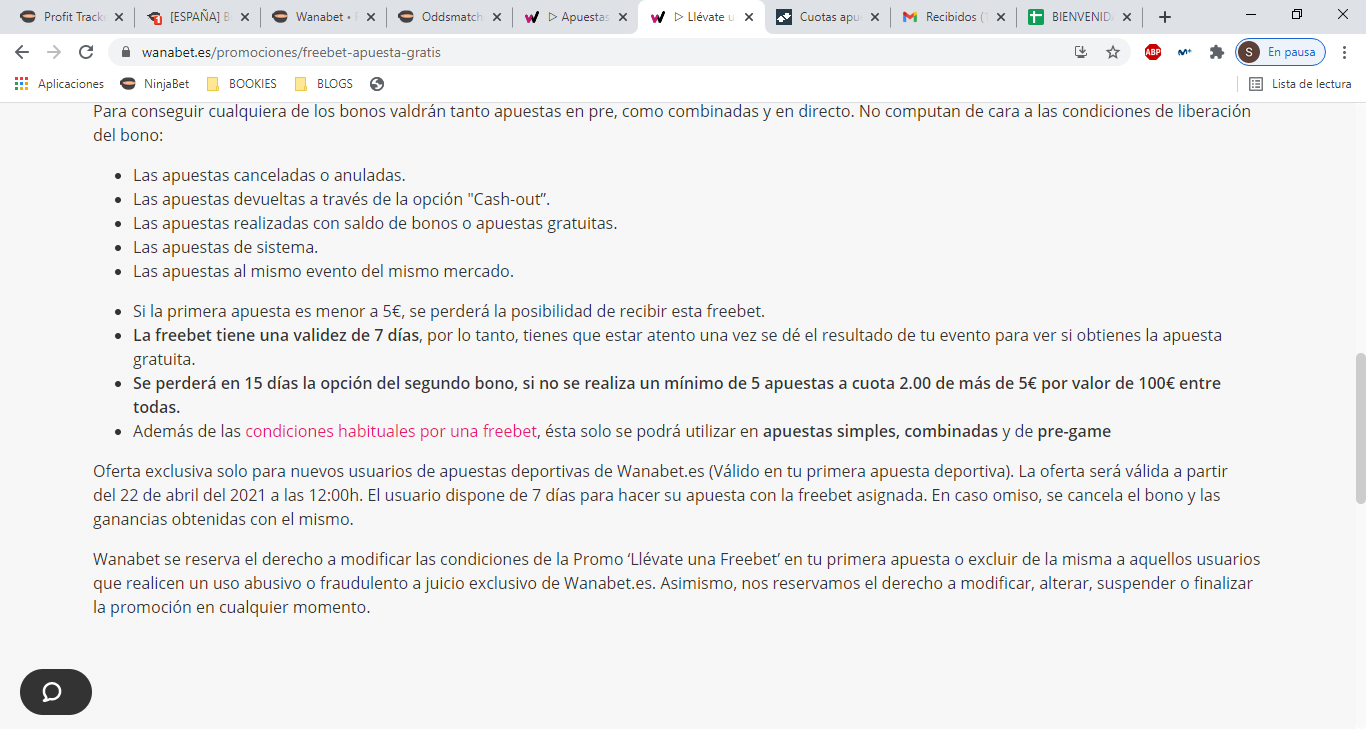
Task: Close the Apuestas tab
Action: pyautogui.click(x=623, y=17)
